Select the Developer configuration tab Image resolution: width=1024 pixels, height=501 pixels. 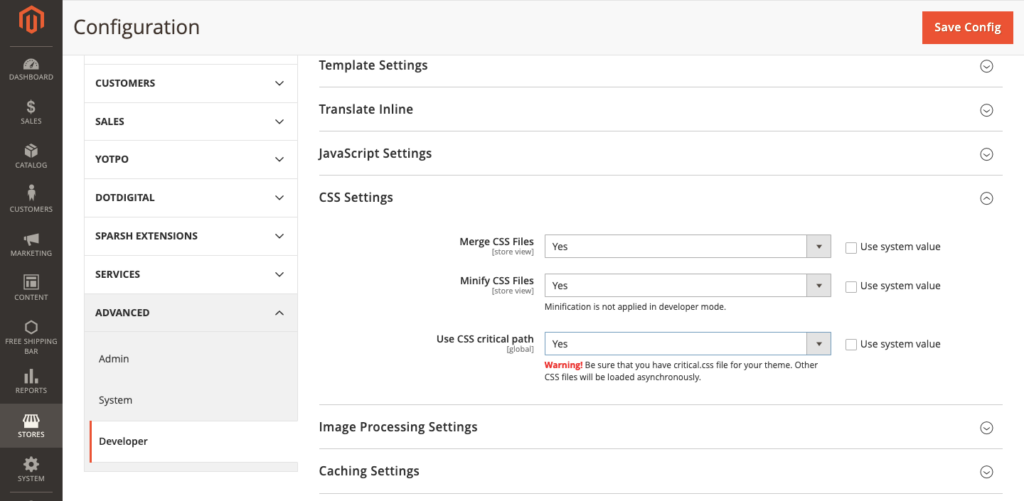(193, 441)
